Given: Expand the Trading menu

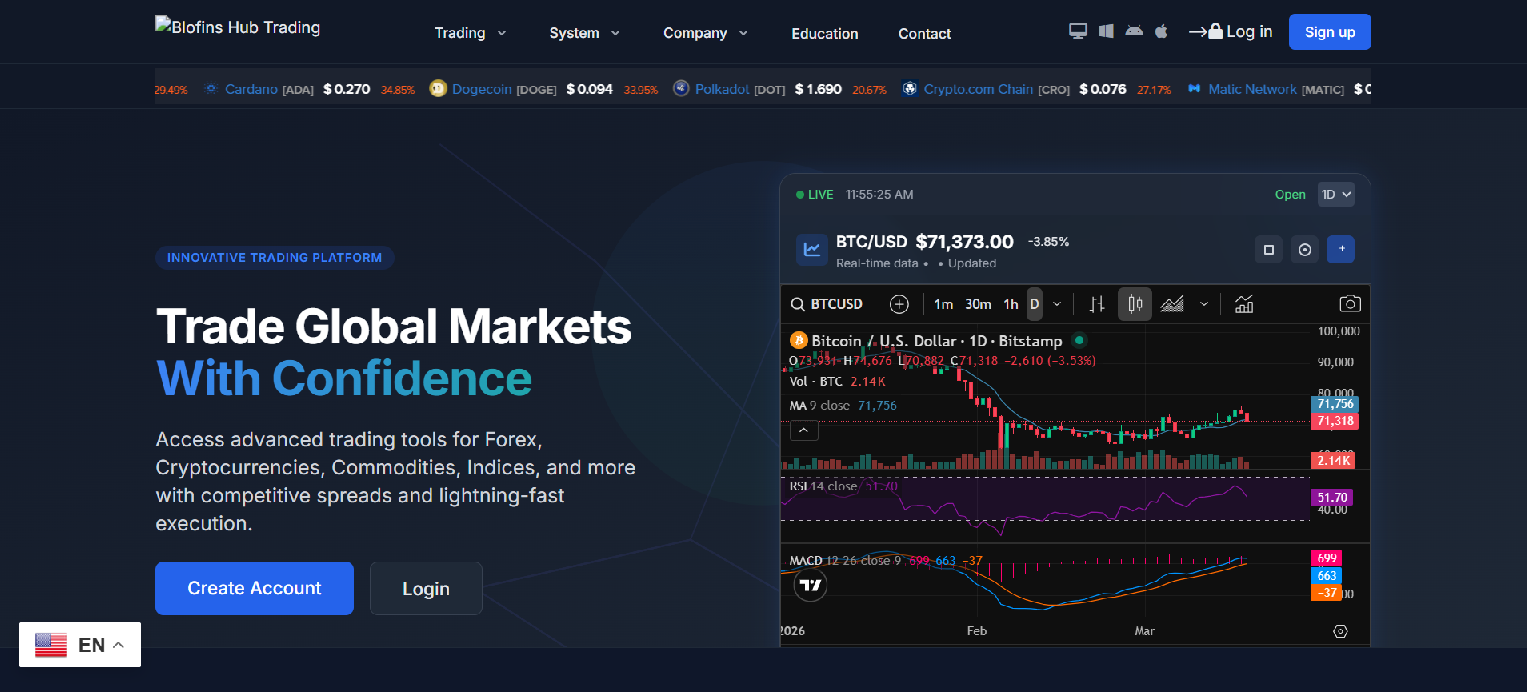Looking at the screenshot, I should 470,33.
